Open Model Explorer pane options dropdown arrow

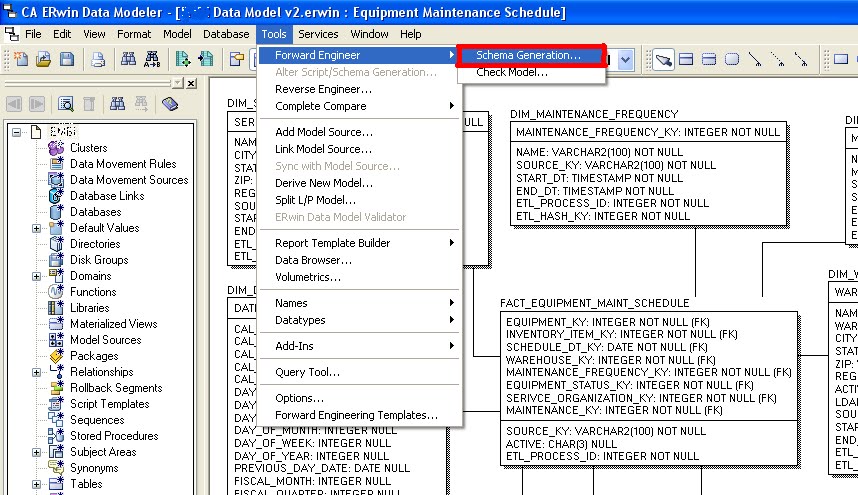178,83
